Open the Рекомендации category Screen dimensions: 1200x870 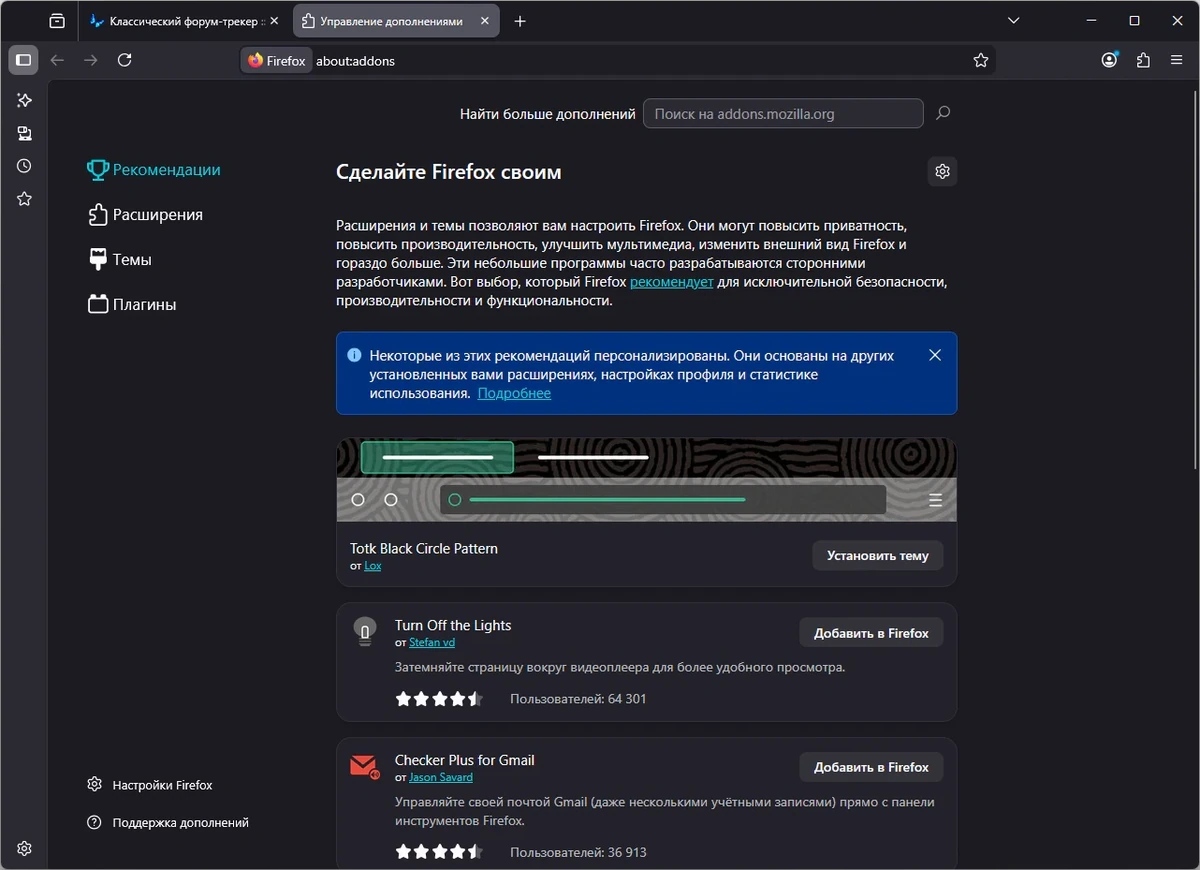(154, 170)
